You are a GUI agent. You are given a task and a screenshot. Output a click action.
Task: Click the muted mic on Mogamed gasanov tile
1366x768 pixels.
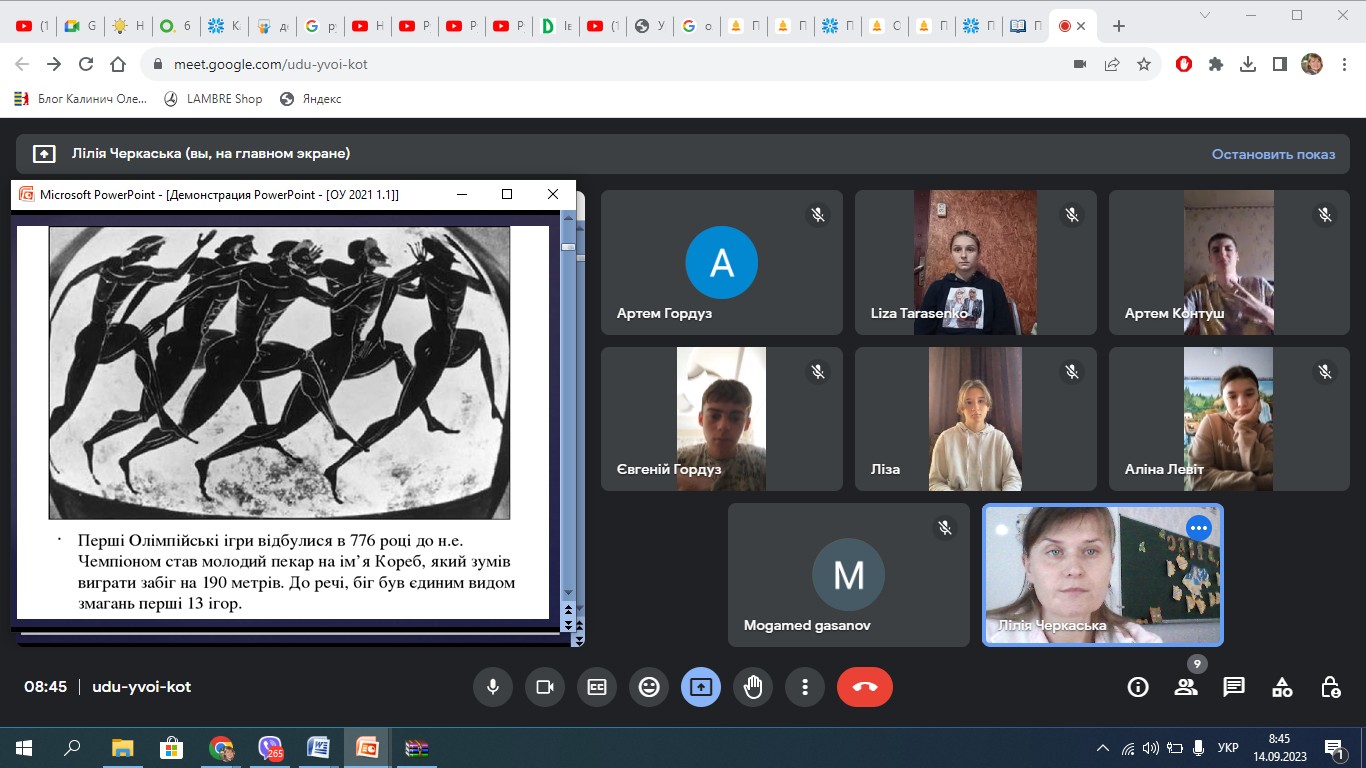[945, 528]
